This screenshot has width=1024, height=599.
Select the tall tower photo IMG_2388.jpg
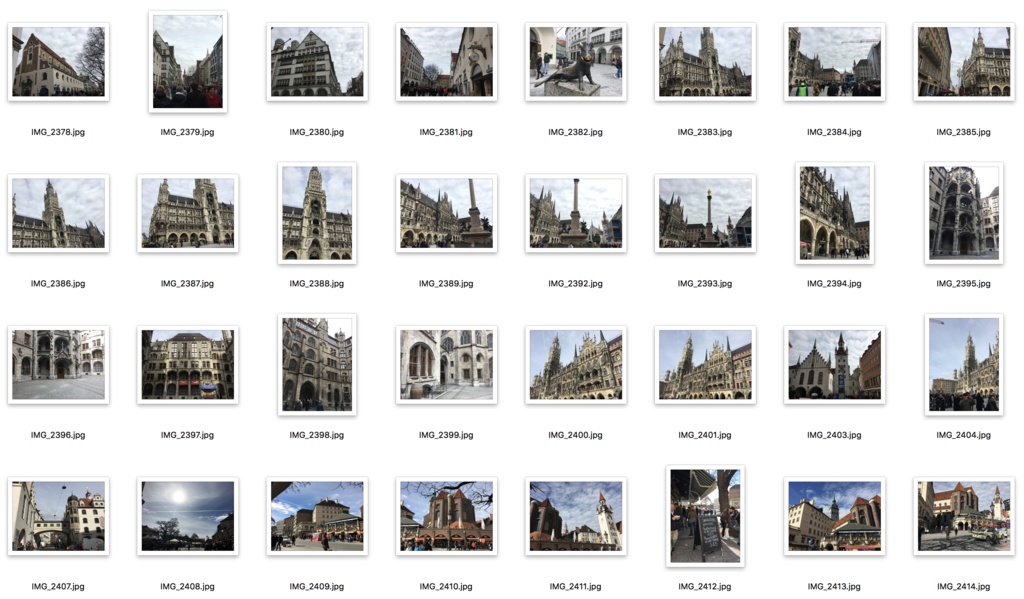click(317, 214)
